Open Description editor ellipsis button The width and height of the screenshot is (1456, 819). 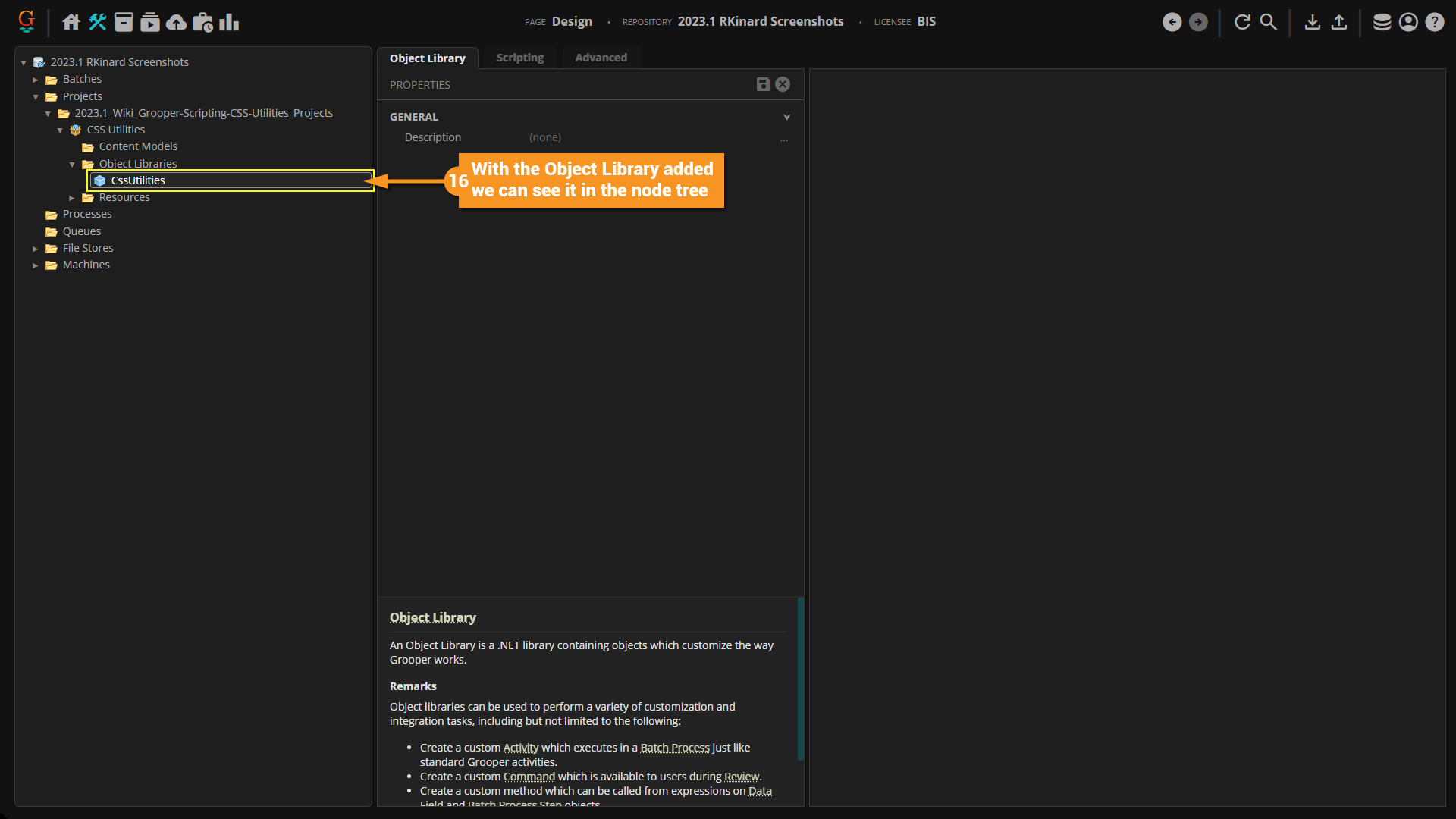783,138
